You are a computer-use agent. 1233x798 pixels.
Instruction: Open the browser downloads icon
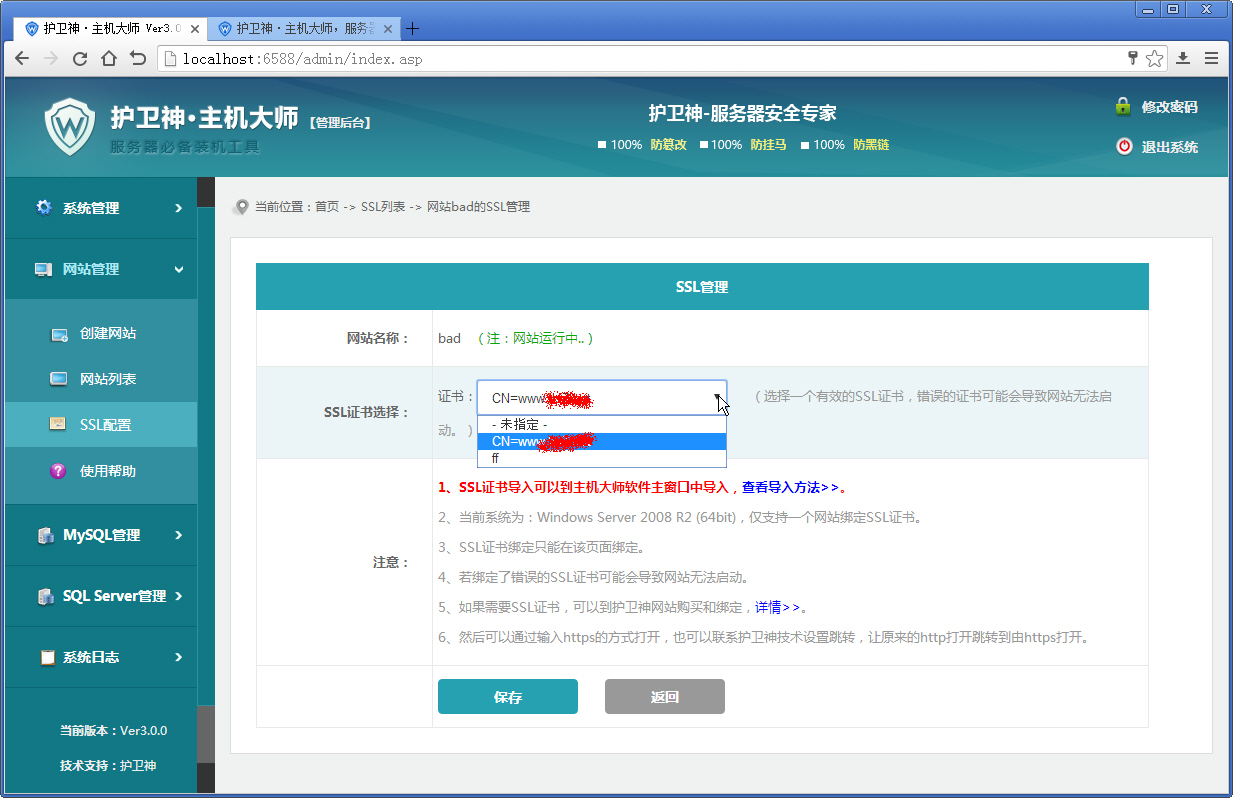click(1183, 59)
